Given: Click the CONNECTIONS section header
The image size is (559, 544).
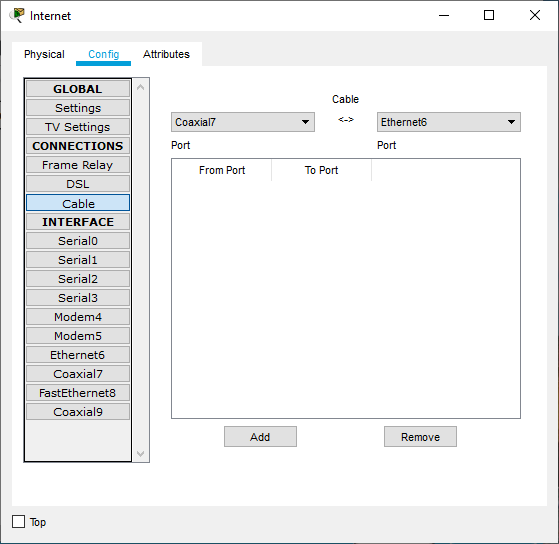Looking at the screenshot, I should coord(78,146).
